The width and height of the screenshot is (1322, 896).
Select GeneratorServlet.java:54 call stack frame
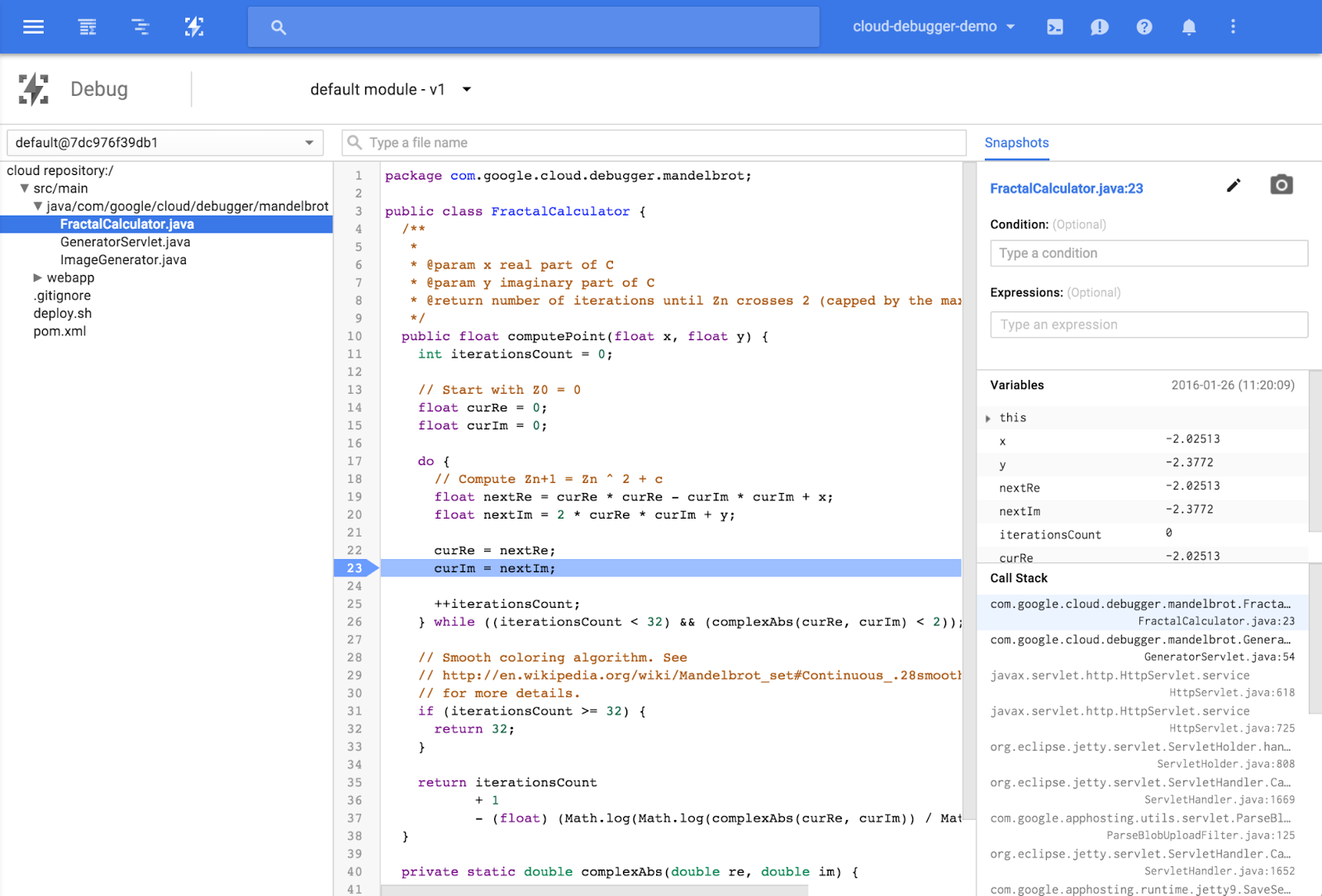pyautogui.click(x=1143, y=648)
